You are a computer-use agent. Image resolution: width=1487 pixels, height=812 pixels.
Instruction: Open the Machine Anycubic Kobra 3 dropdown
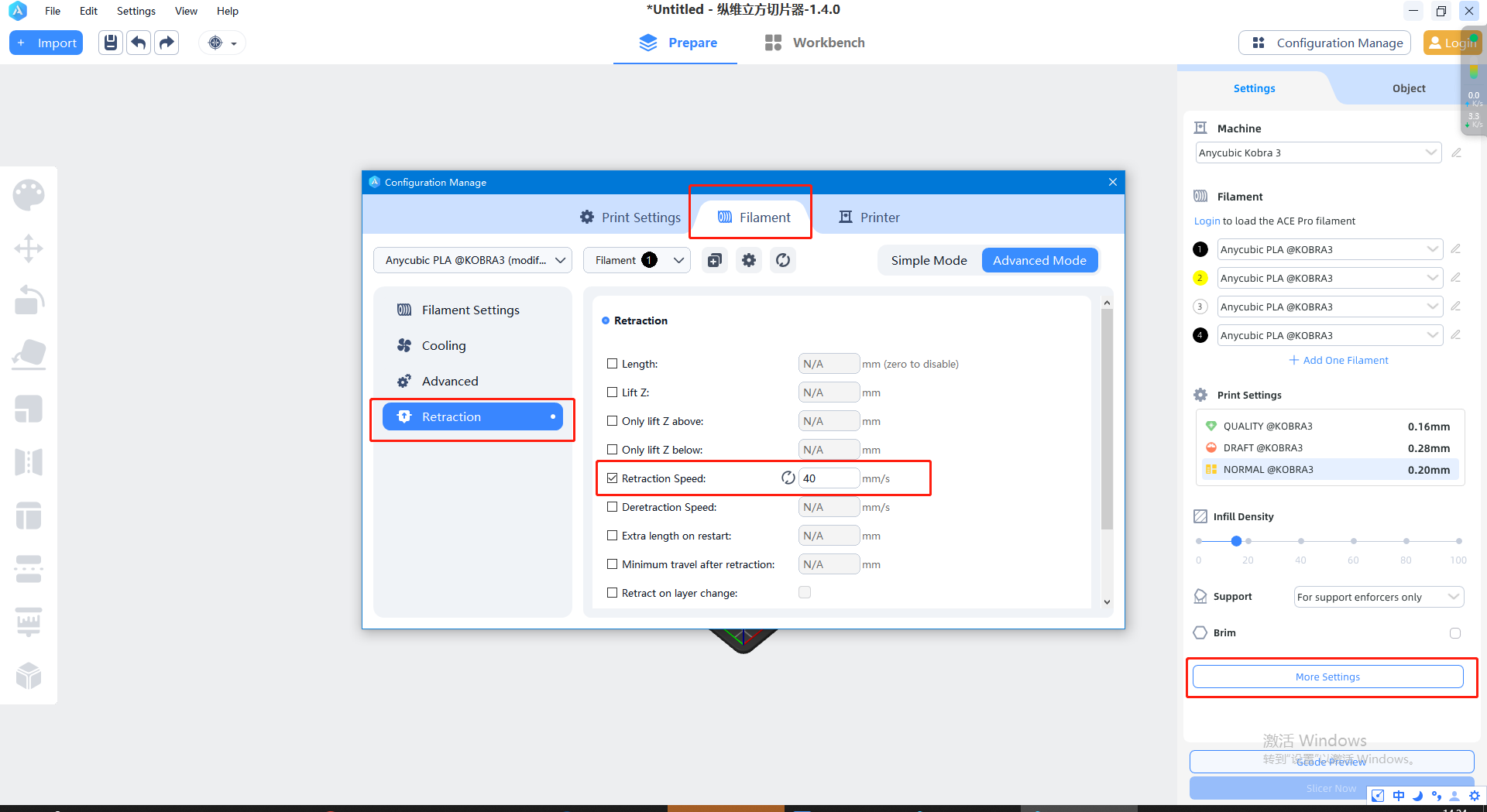[1317, 152]
